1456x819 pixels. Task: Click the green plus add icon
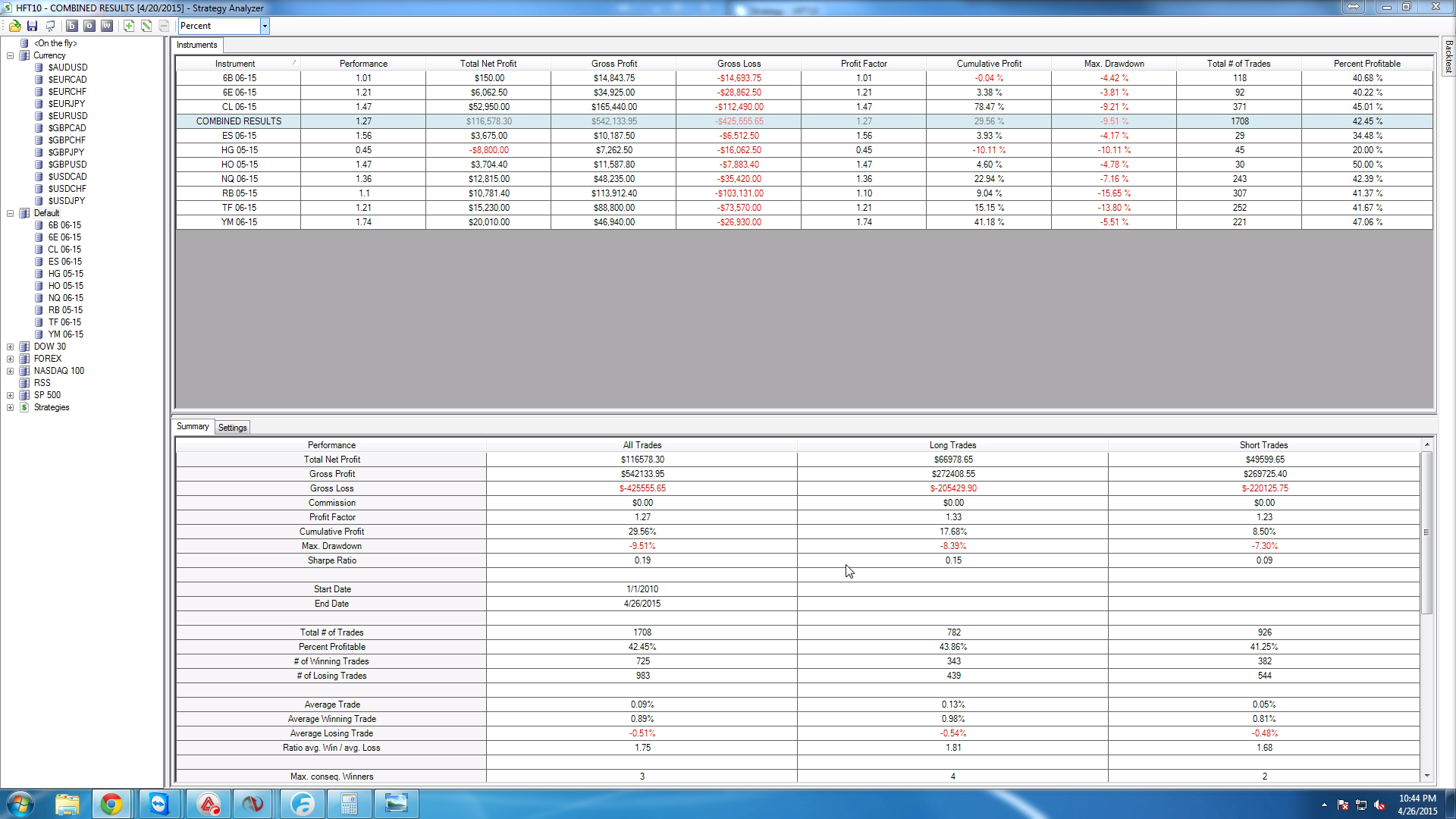pos(129,26)
